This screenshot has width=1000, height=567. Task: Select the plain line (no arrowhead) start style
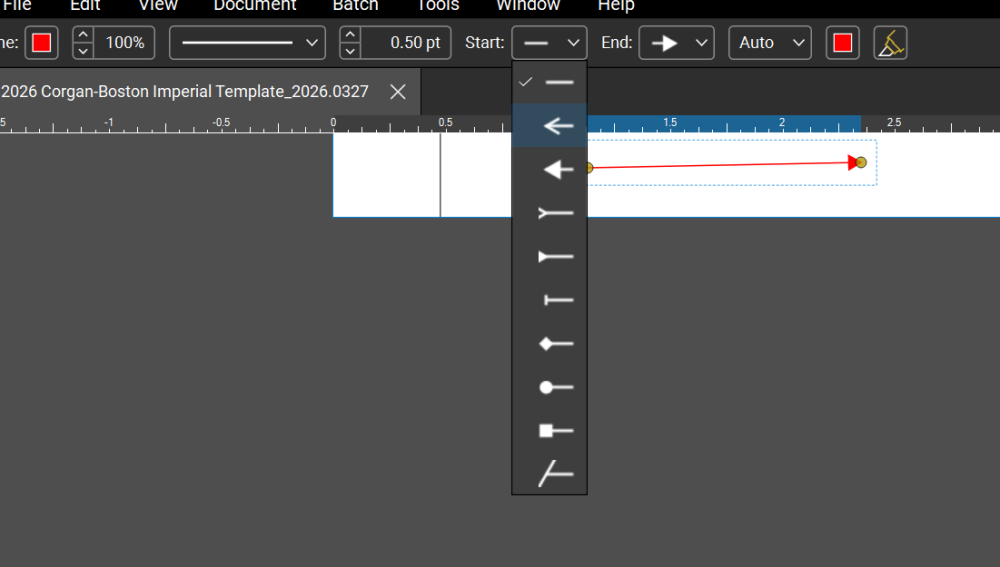pos(549,82)
